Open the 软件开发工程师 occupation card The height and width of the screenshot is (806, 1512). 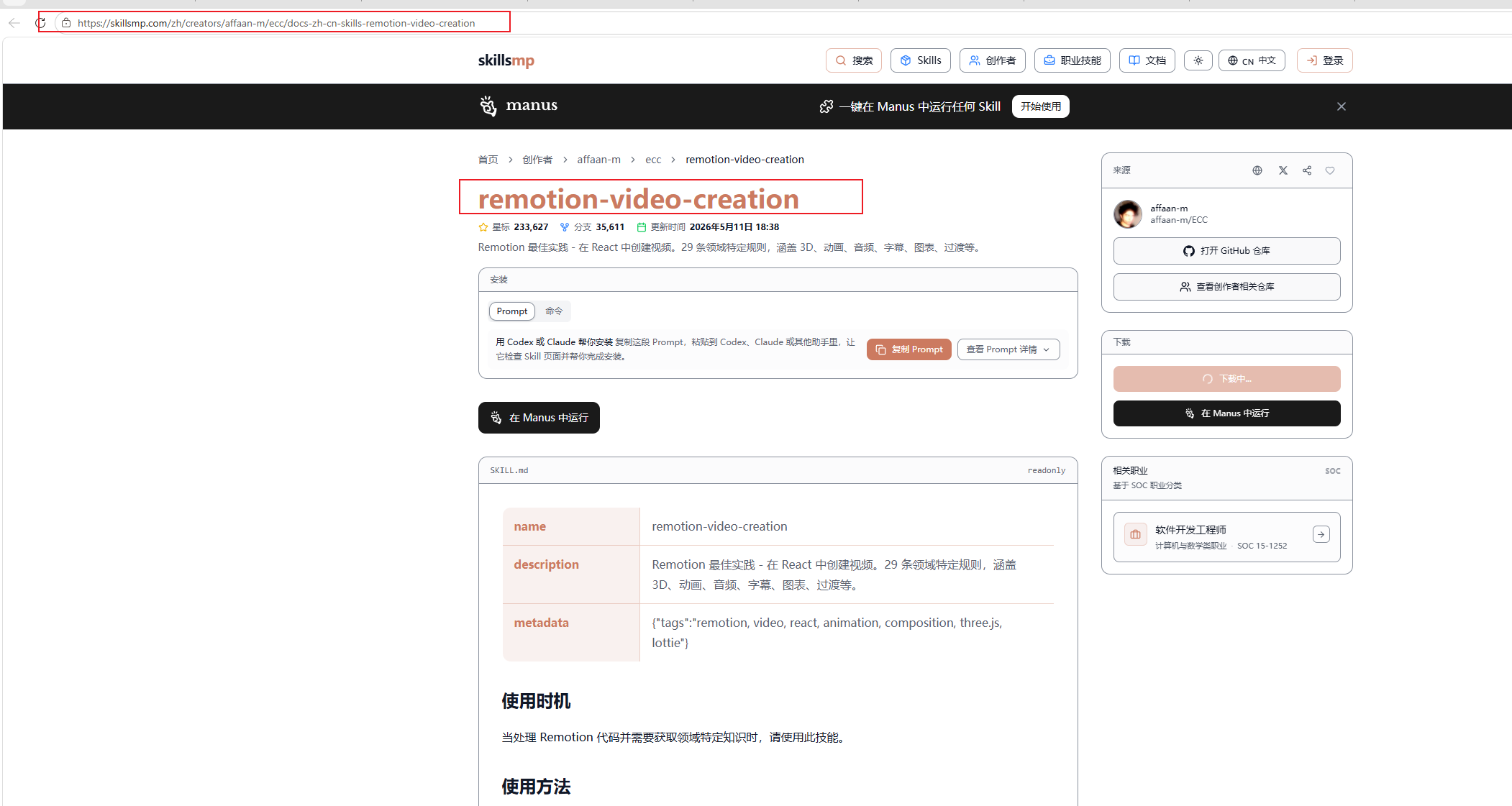pyautogui.click(x=1227, y=537)
